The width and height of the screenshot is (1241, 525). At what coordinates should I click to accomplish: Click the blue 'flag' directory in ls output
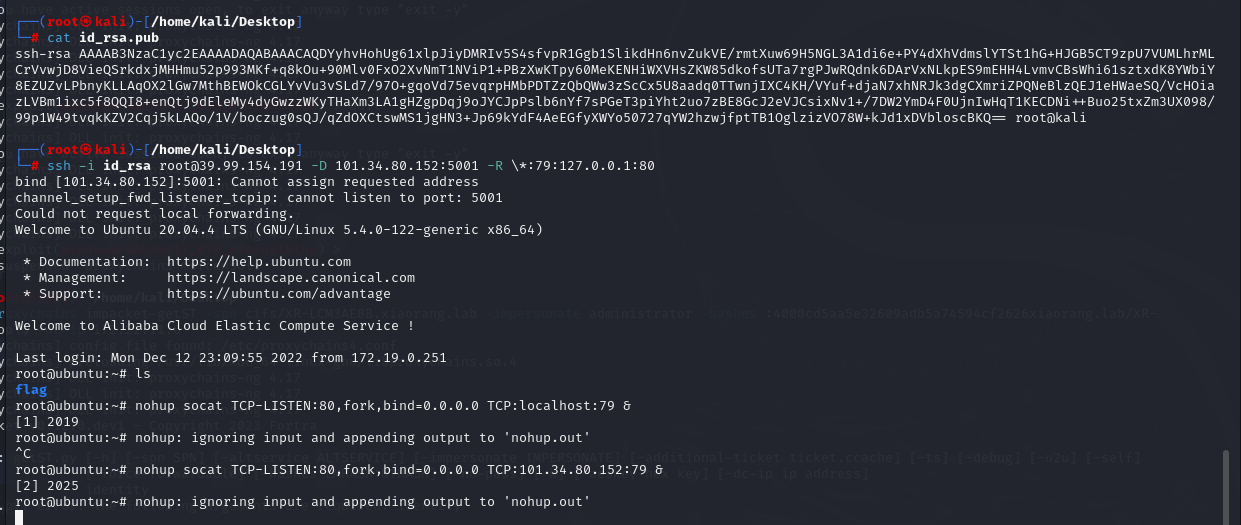pyautogui.click(x=31, y=390)
